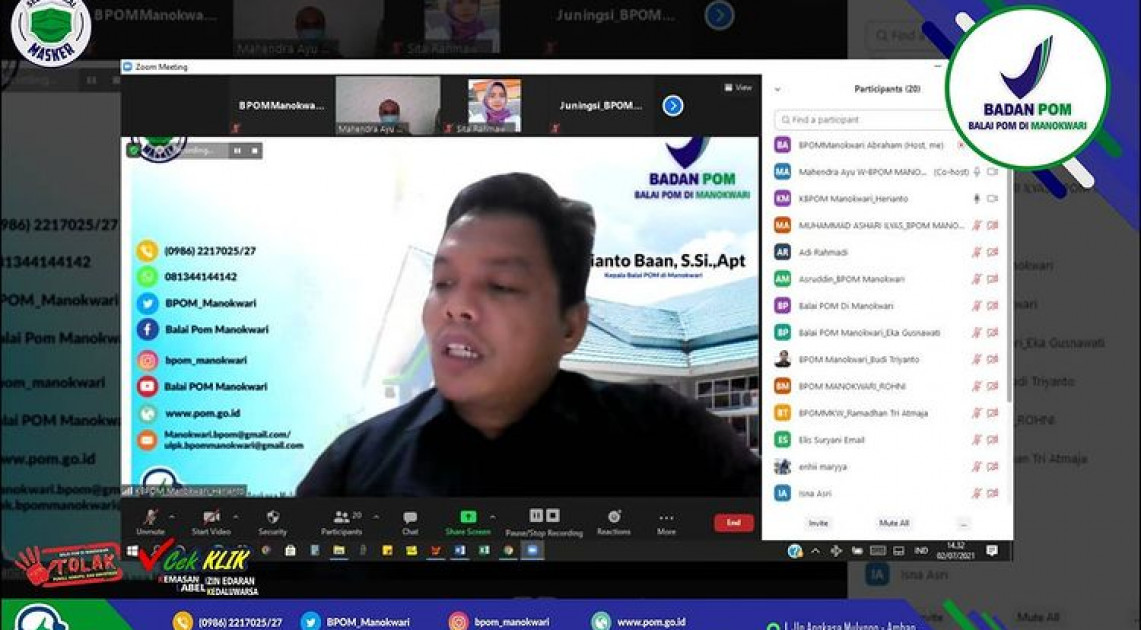Expand the arrow beside toolbar Participants button
The height and width of the screenshot is (630, 1141).
pyautogui.click(x=376, y=517)
